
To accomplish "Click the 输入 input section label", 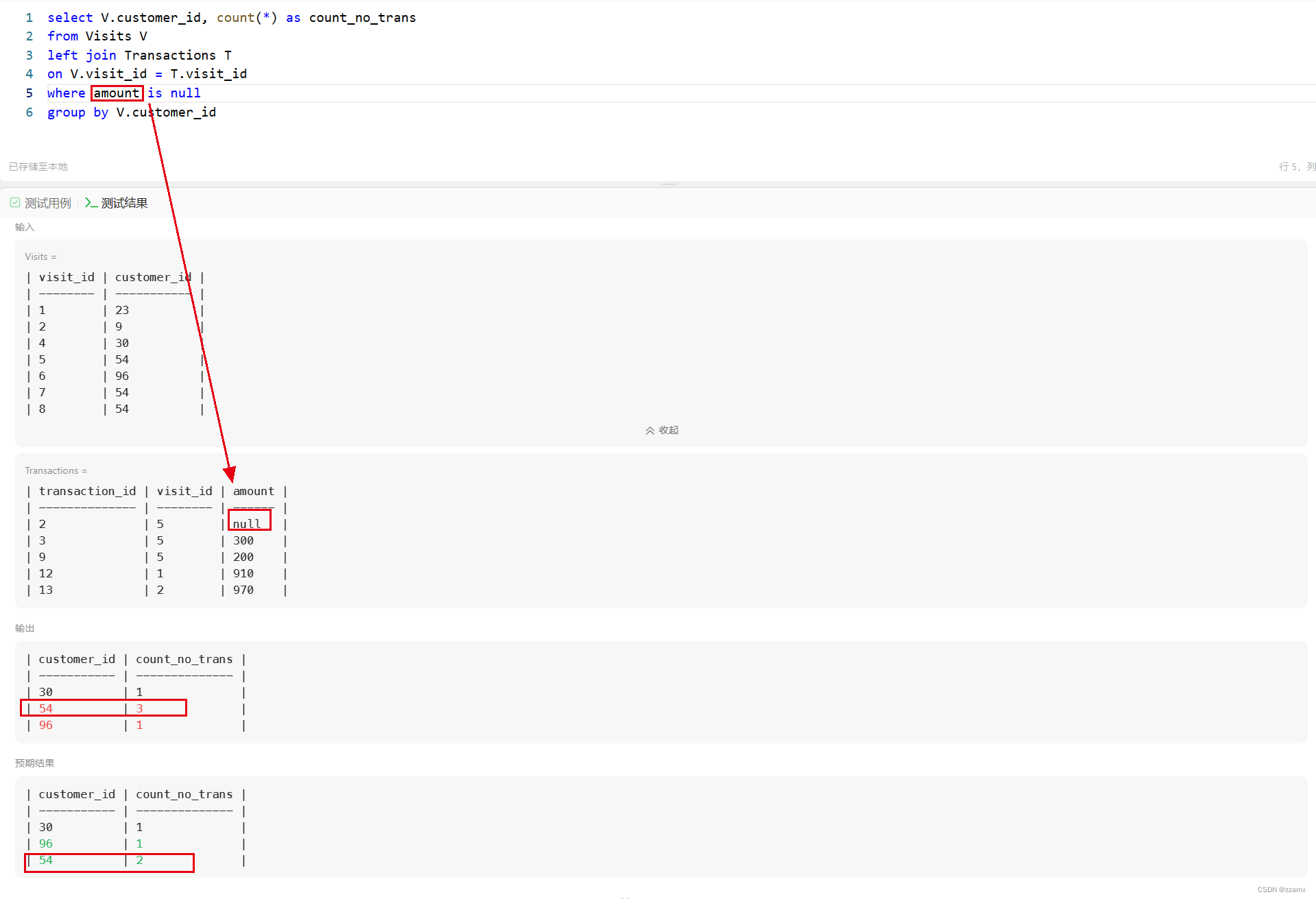I will 25,227.
